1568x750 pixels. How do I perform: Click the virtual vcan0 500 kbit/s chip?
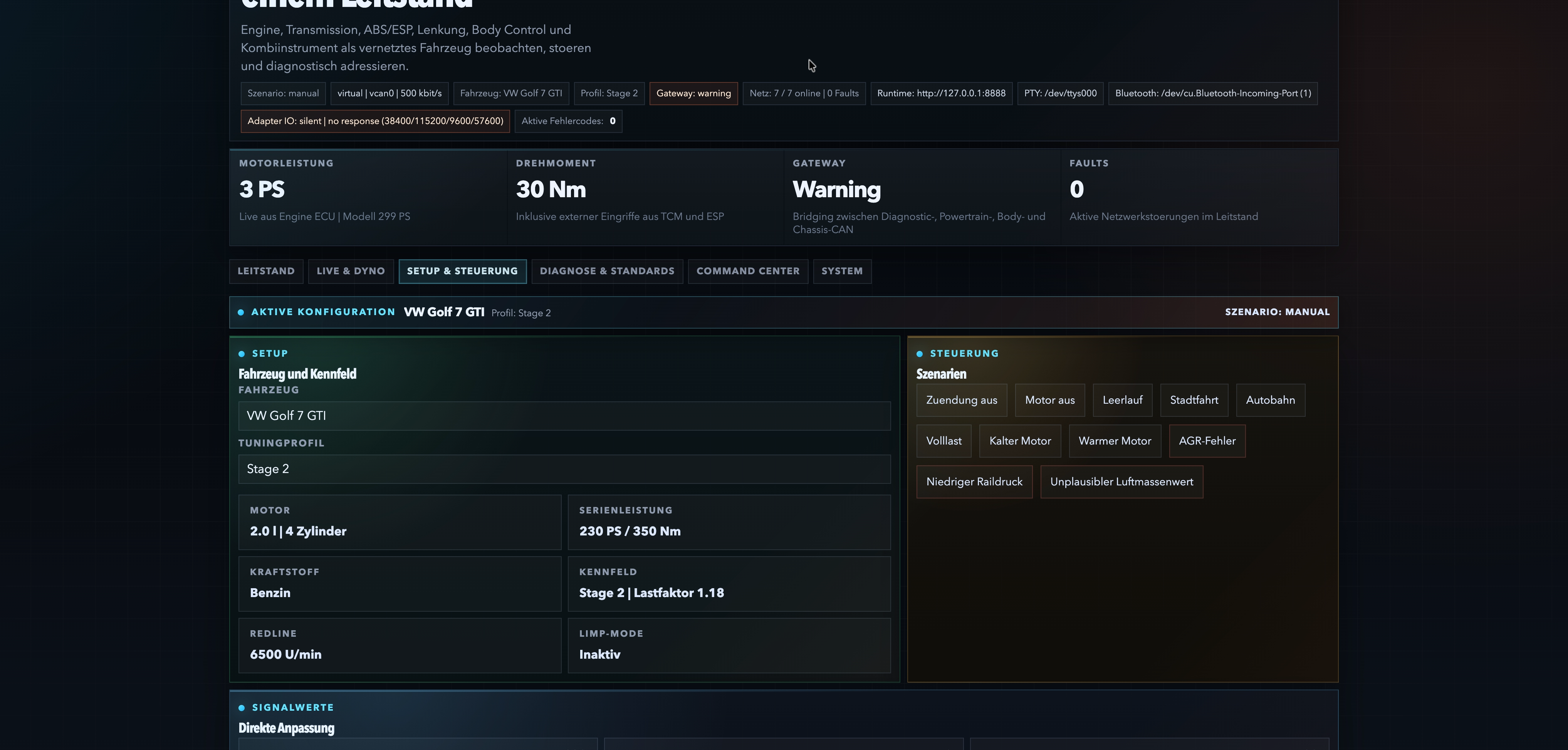click(x=389, y=94)
